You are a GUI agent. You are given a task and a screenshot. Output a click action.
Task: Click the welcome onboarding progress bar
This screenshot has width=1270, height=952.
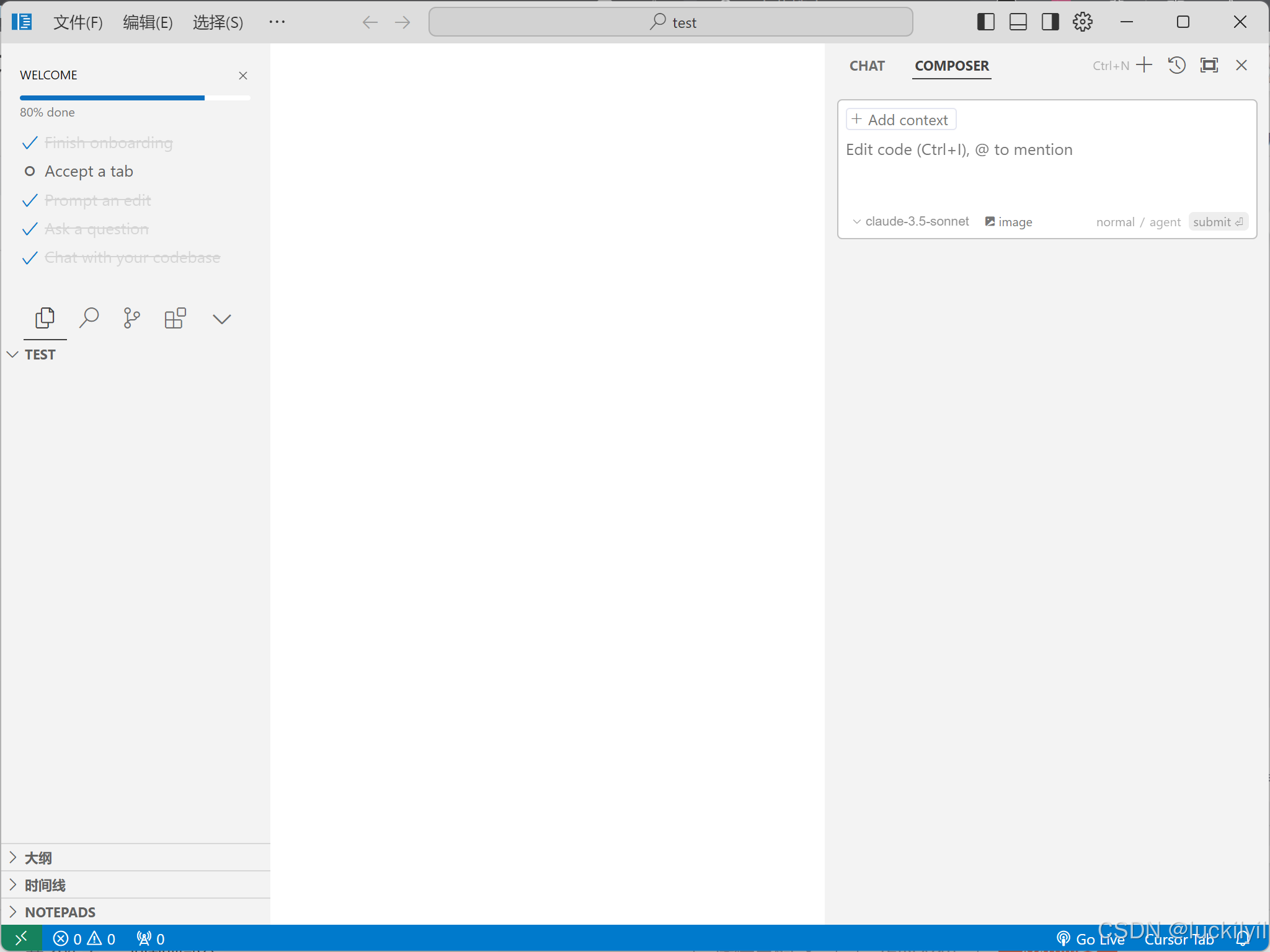(135, 98)
